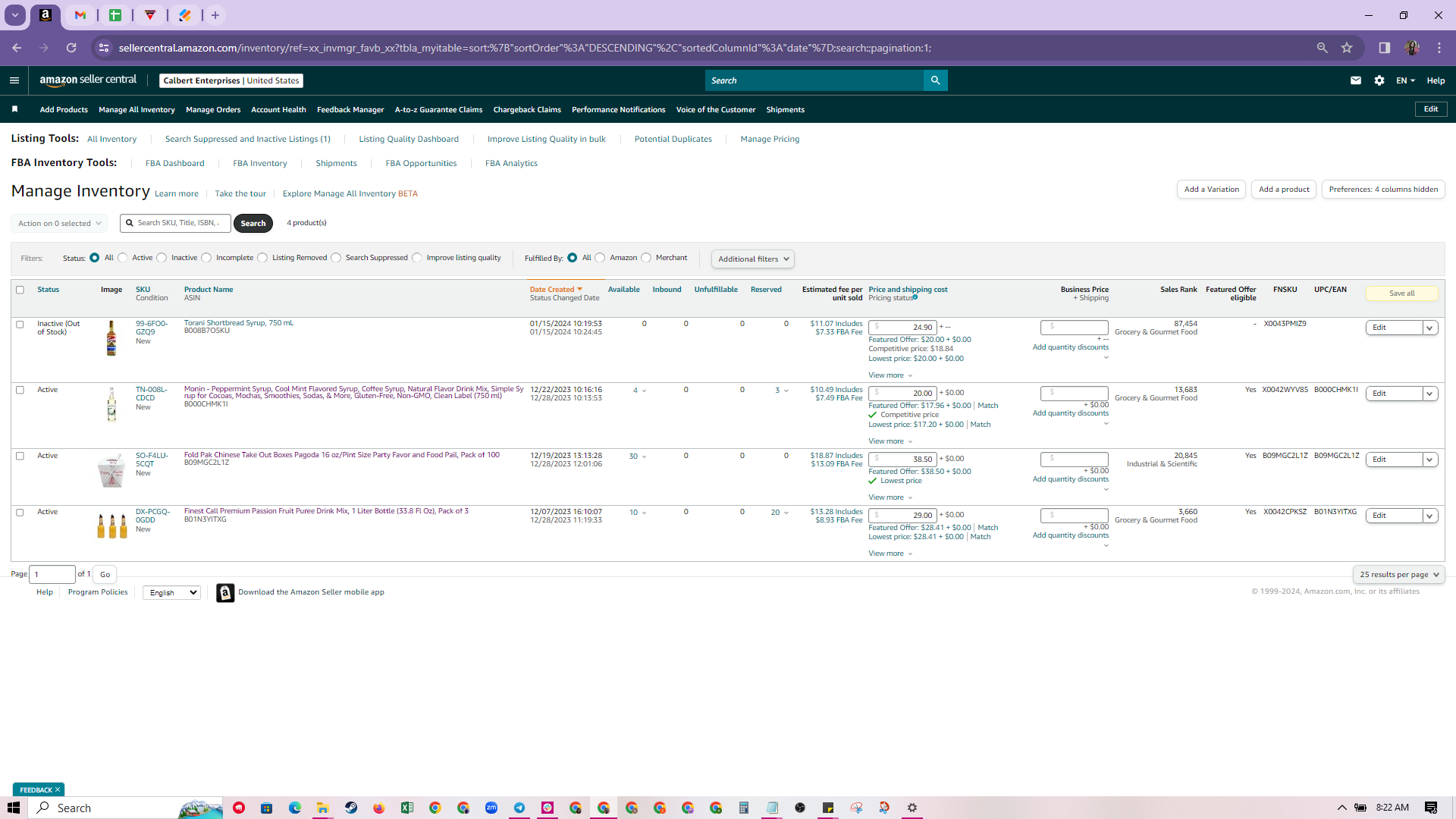Click the Fold Pak take out box image
The height and width of the screenshot is (819, 1456).
[x=111, y=470]
